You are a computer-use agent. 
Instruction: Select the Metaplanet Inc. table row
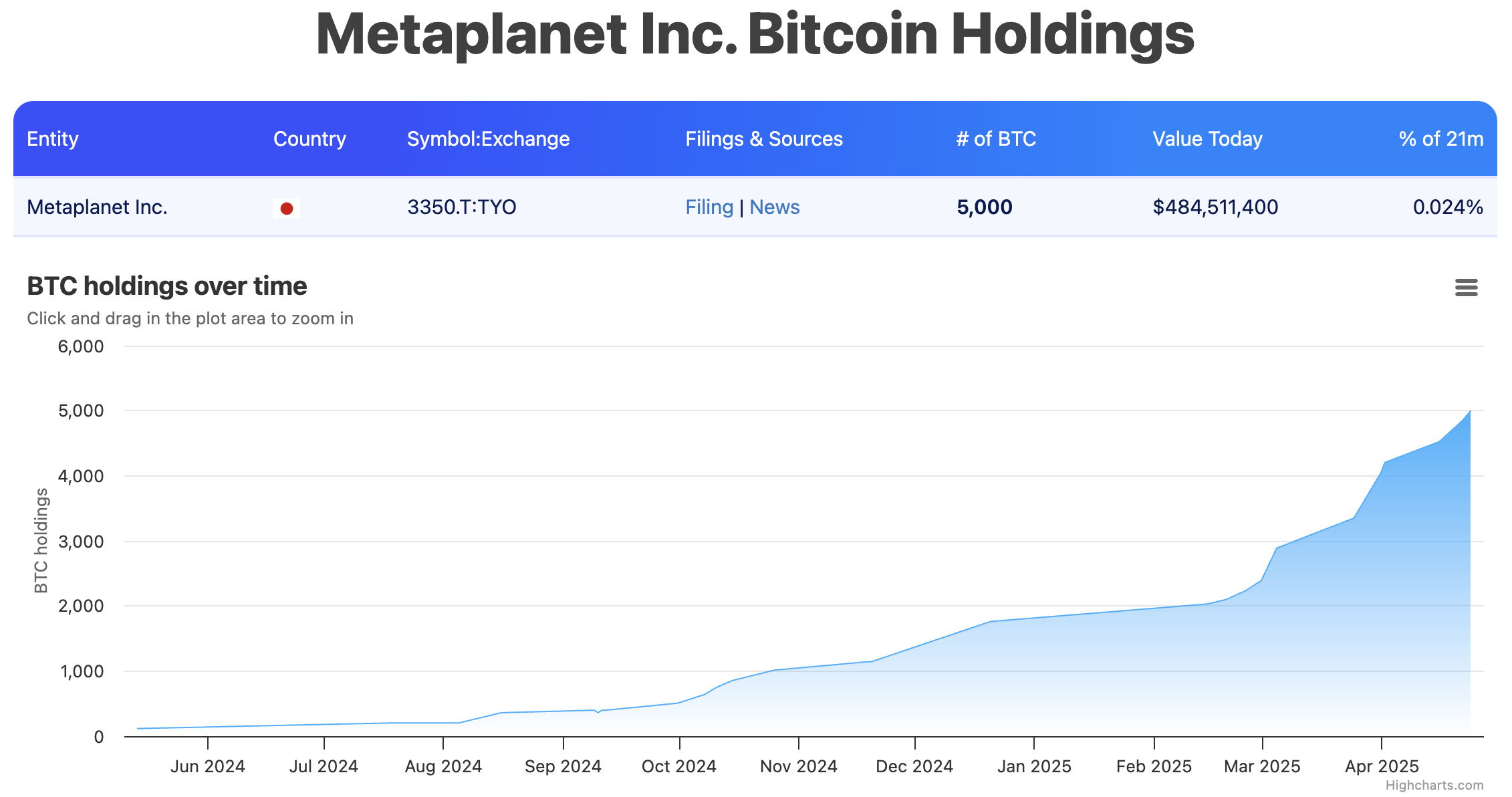coord(98,207)
